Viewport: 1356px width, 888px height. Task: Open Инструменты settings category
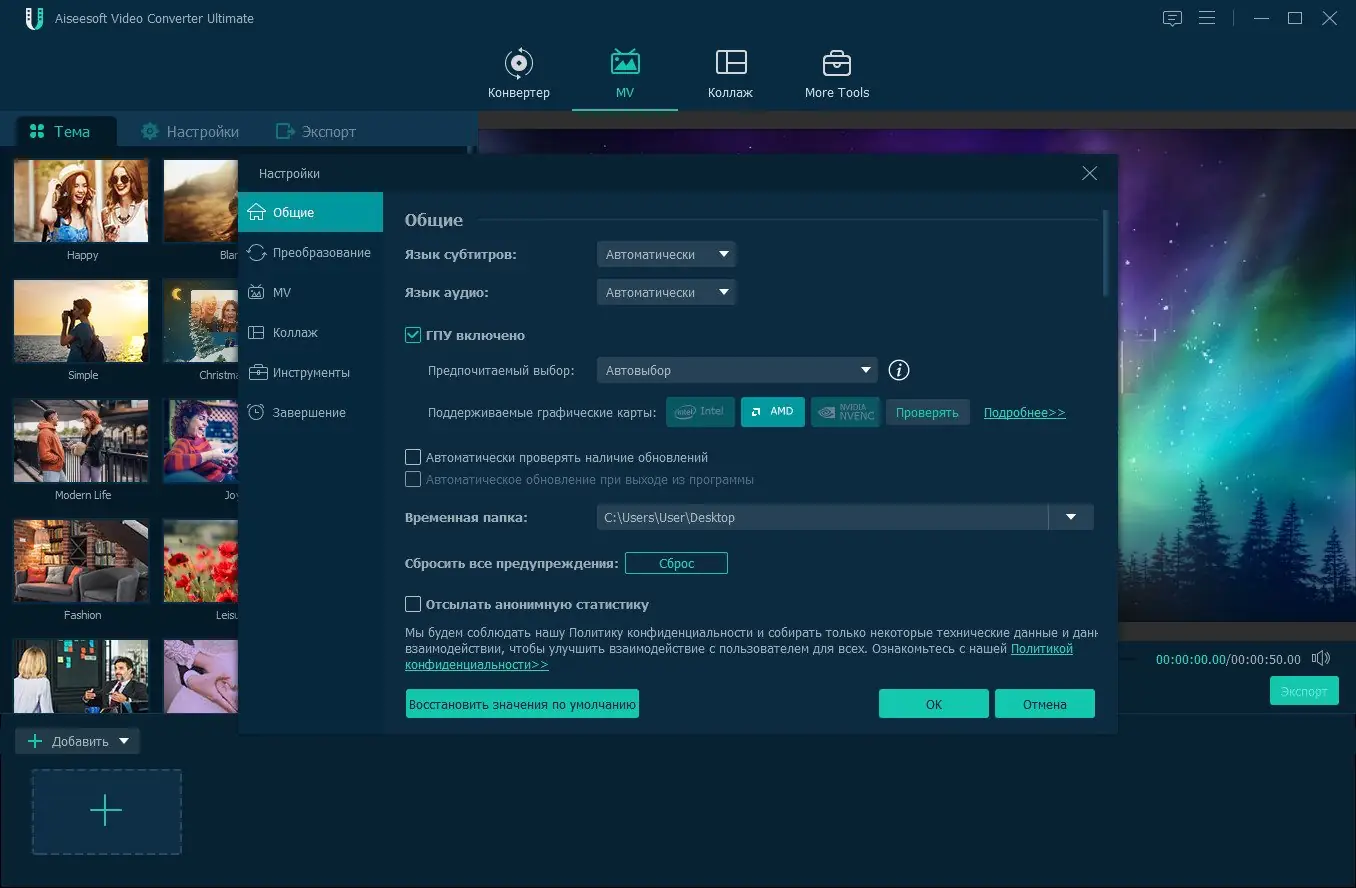310,372
